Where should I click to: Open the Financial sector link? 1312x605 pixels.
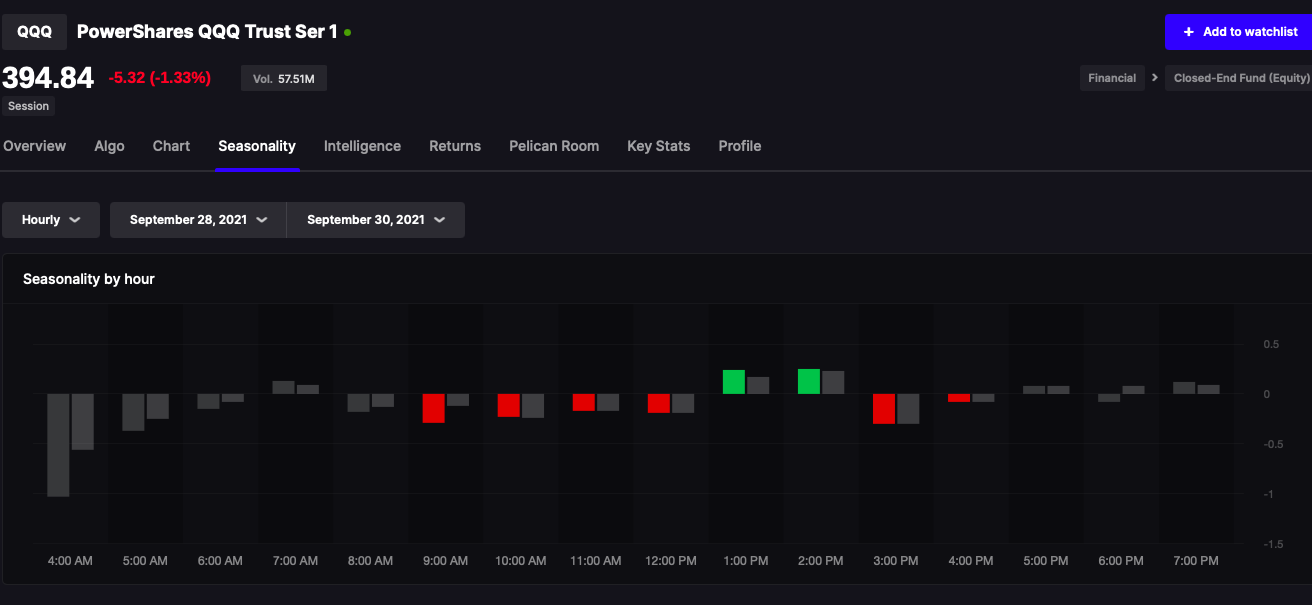(x=1112, y=78)
